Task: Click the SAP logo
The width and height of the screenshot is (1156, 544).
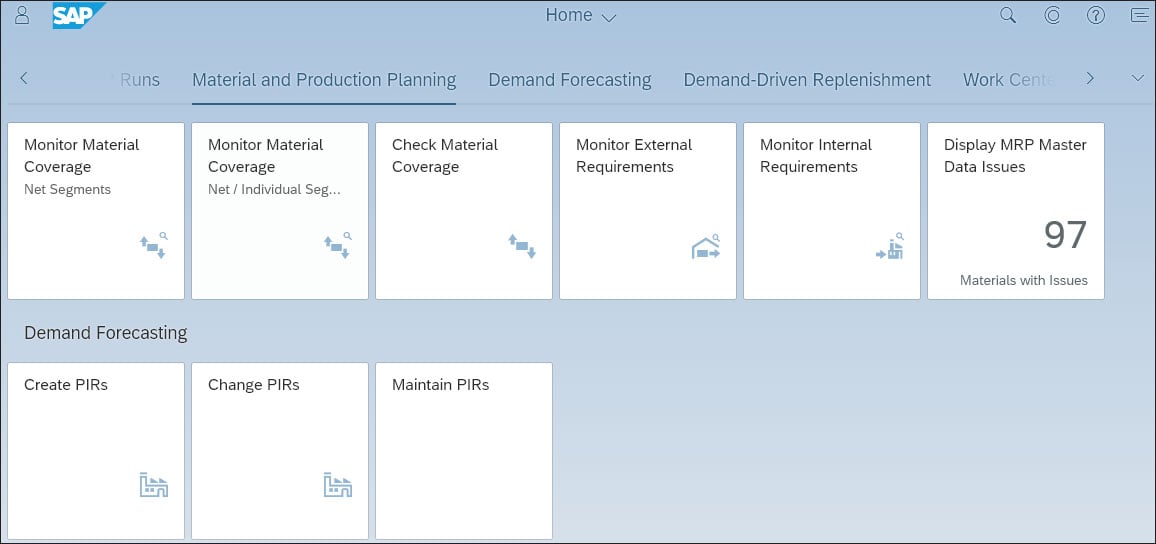Action: coord(78,15)
